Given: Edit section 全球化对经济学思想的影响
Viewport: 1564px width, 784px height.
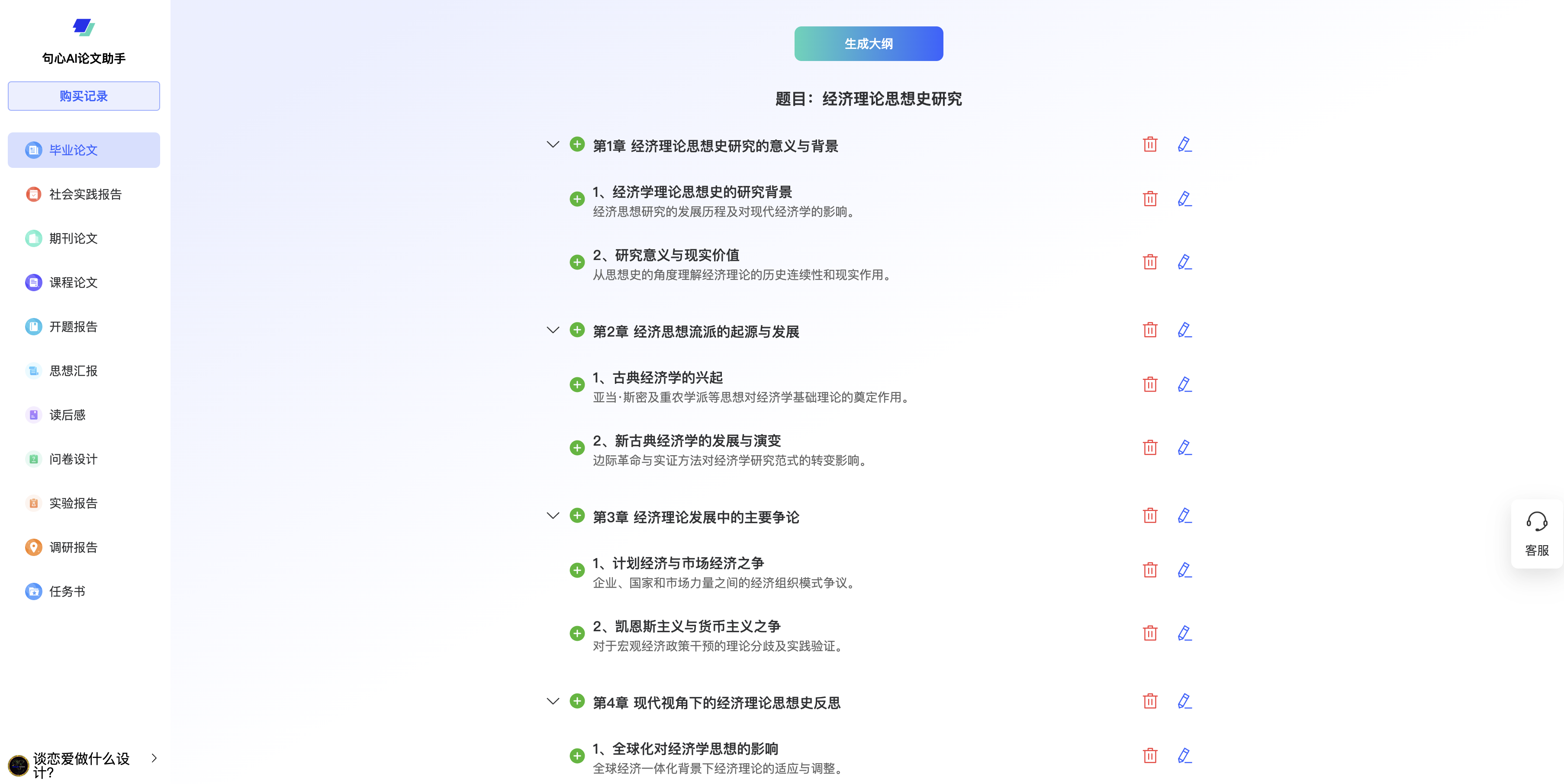Looking at the screenshot, I should pos(1184,756).
